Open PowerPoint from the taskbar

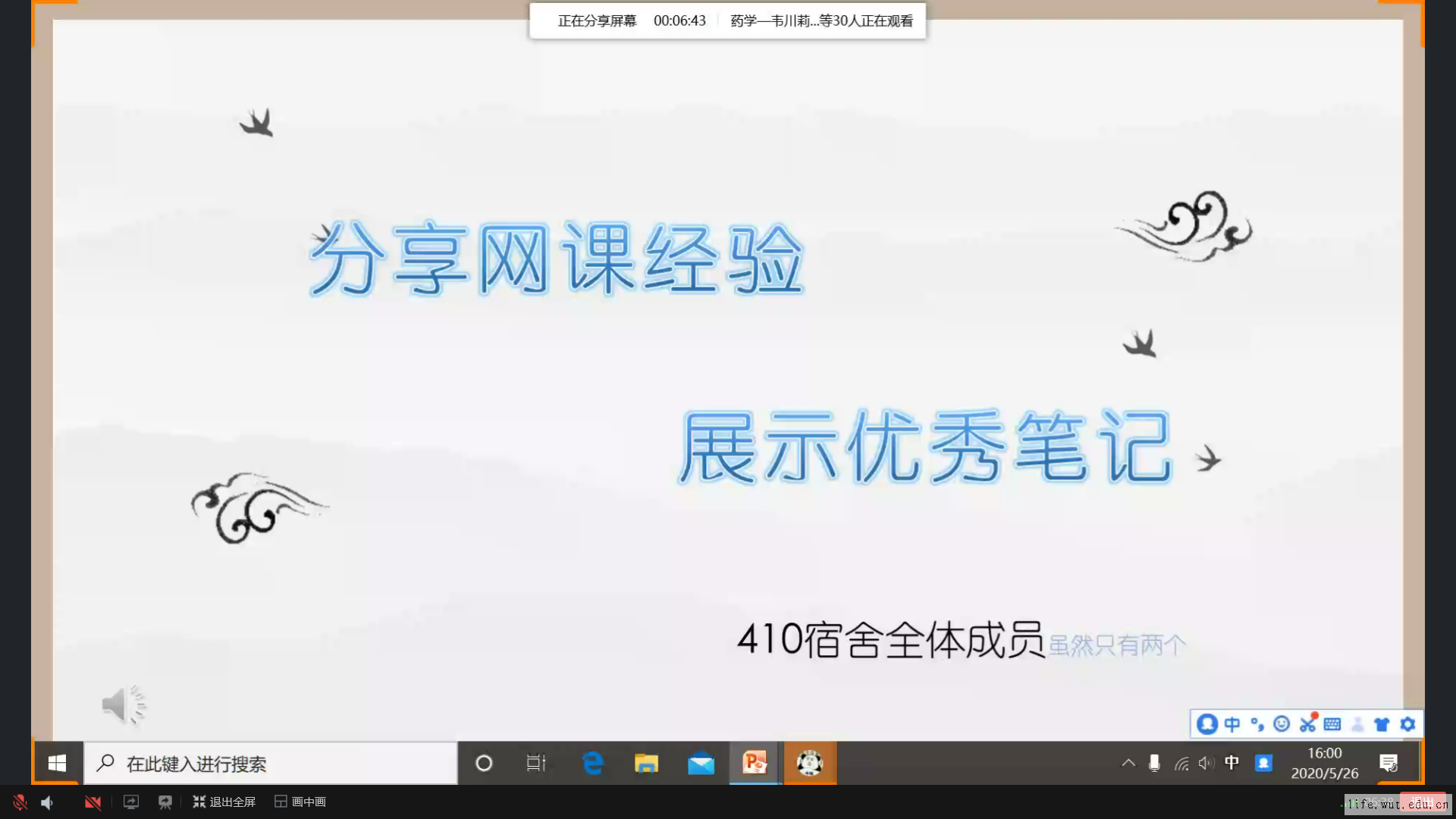(755, 763)
